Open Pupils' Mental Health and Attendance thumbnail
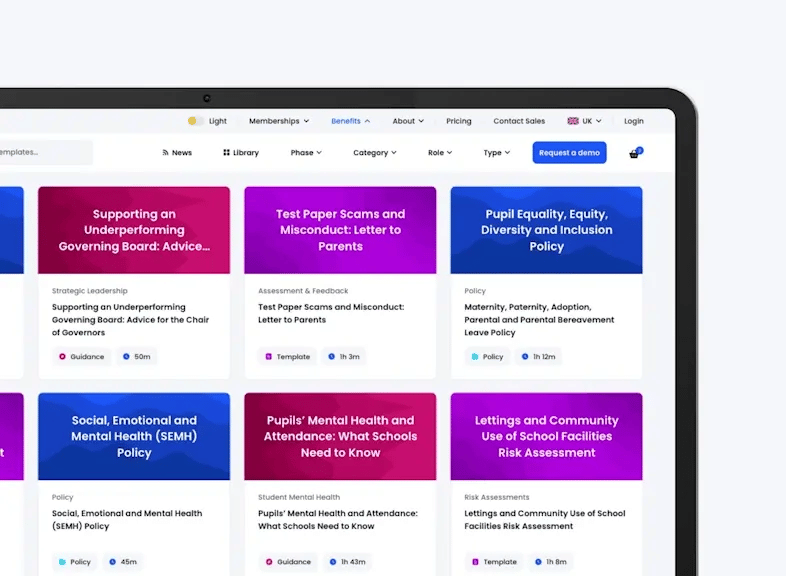Image resolution: width=786 pixels, height=576 pixels. [340, 436]
